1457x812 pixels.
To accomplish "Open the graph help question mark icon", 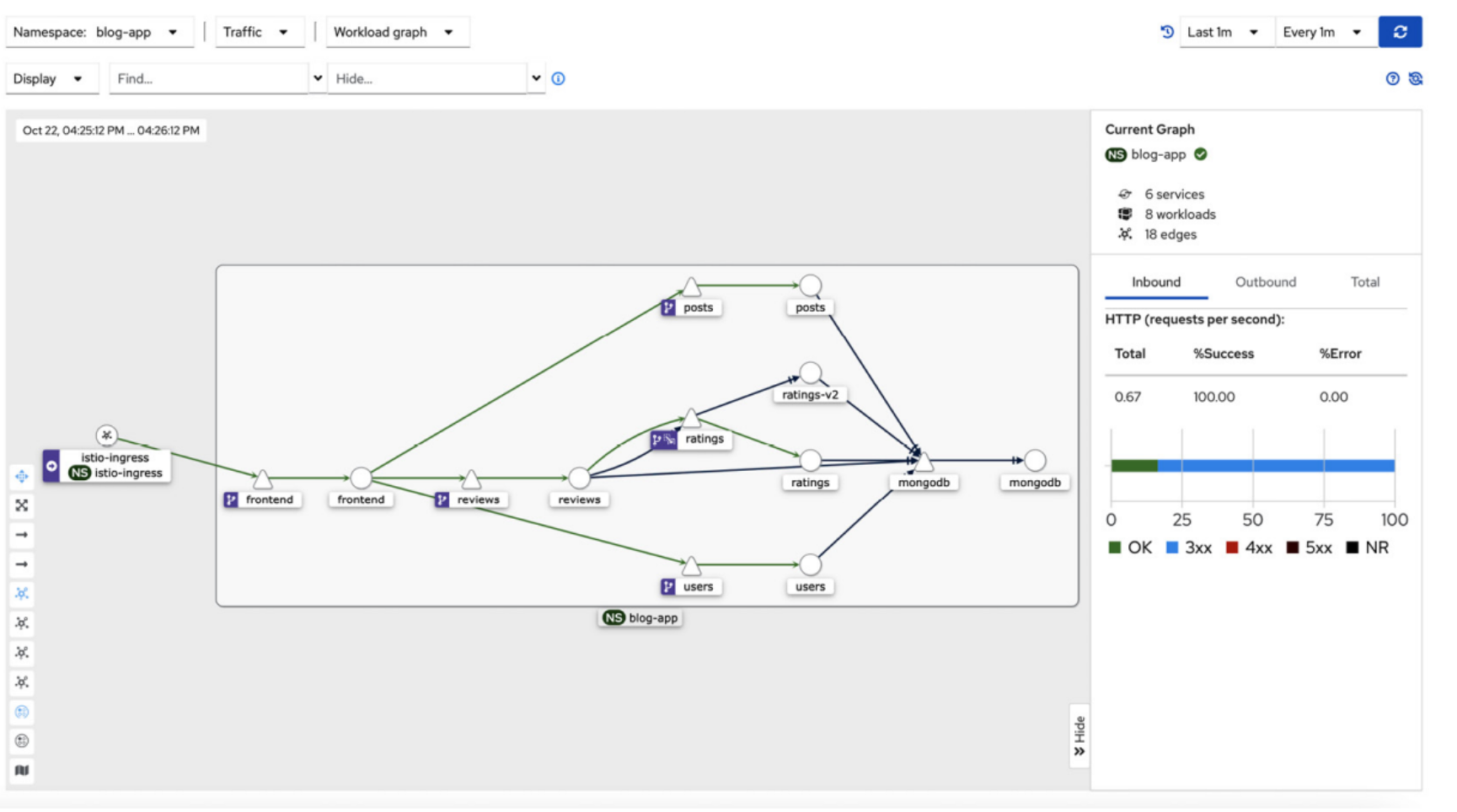I will 1392,78.
